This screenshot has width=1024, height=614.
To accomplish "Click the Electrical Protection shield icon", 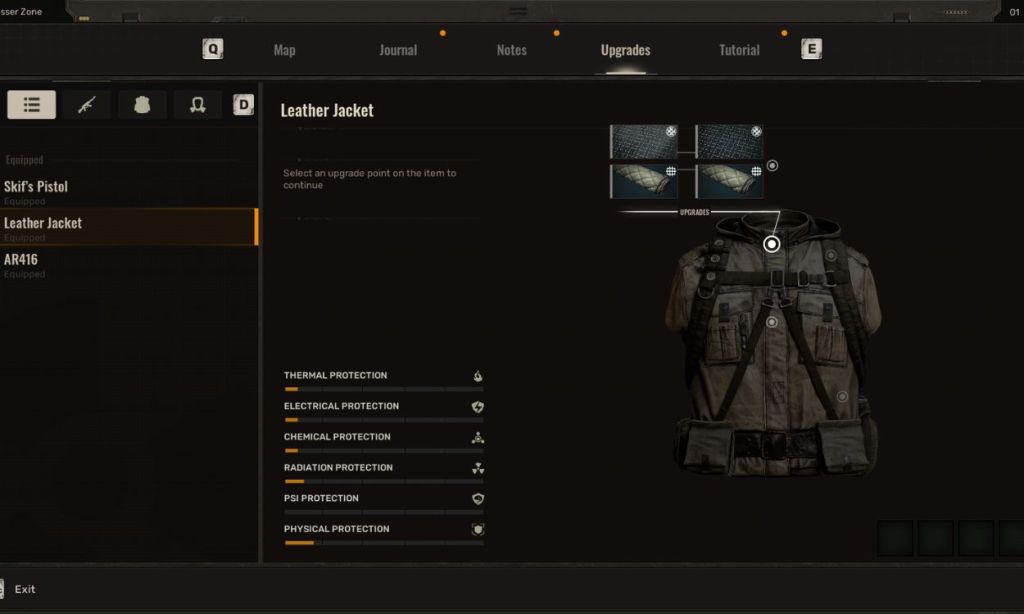I will [478, 405].
